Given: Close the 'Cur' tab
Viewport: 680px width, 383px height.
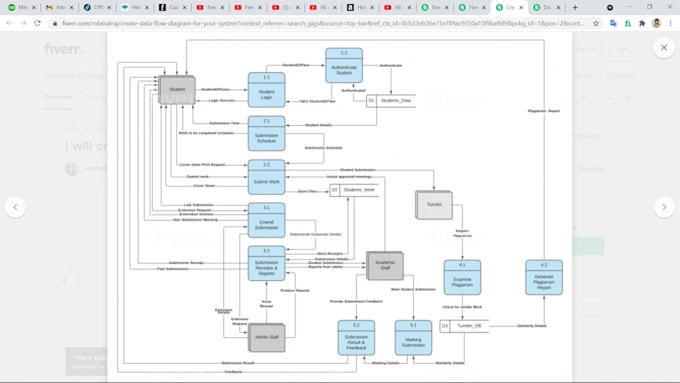Looking at the screenshot, I should pos(184,7).
